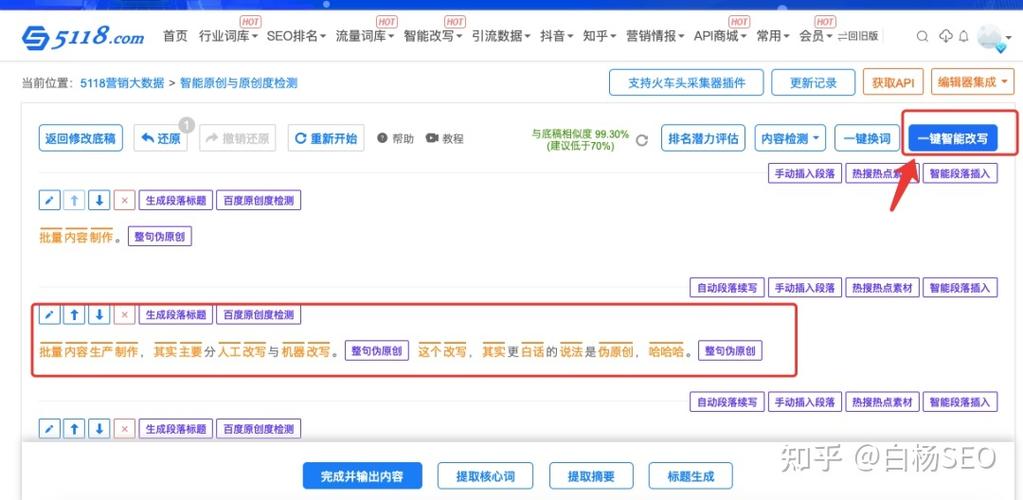Open the 行业词库 dropdown menu
The height and width of the screenshot is (500, 1023).
click(228, 37)
